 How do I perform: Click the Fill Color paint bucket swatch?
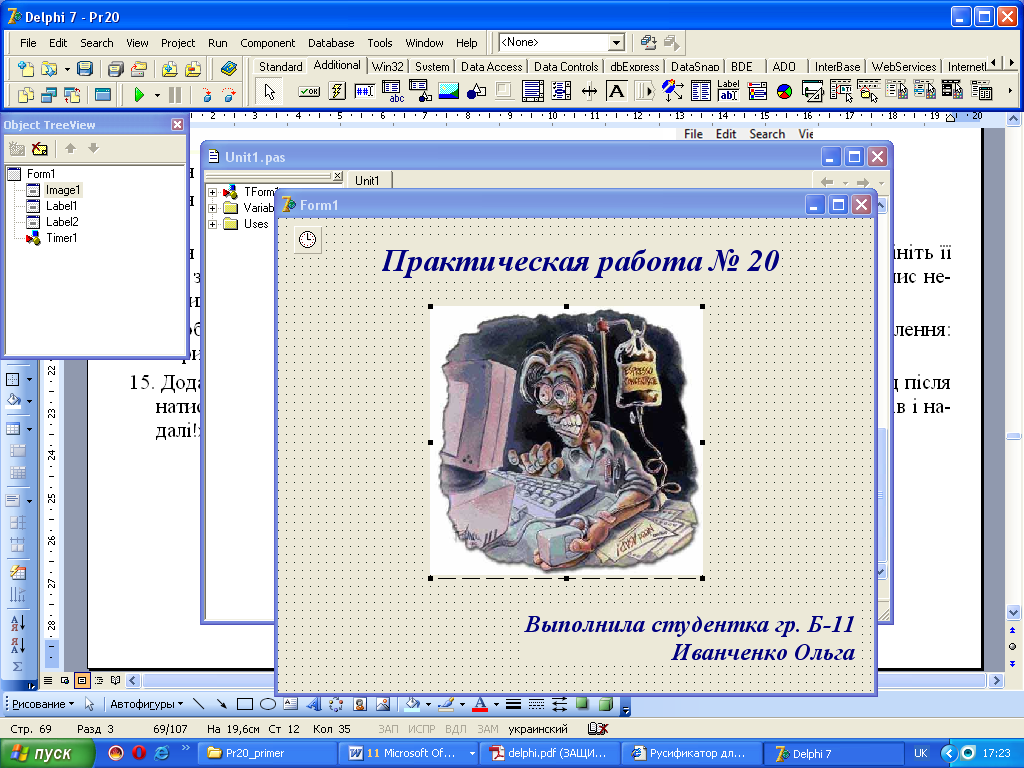click(x=413, y=704)
